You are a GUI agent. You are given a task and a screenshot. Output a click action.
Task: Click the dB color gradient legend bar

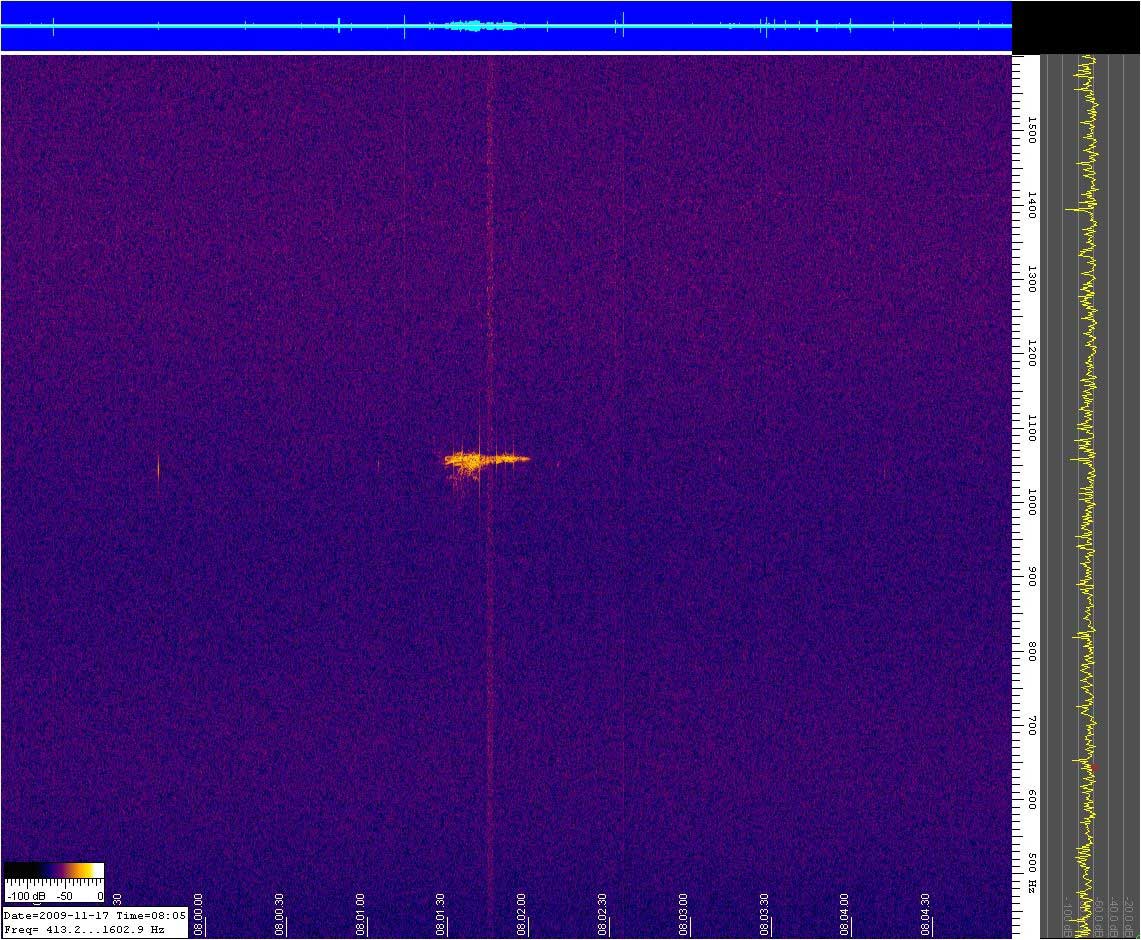tap(54, 871)
